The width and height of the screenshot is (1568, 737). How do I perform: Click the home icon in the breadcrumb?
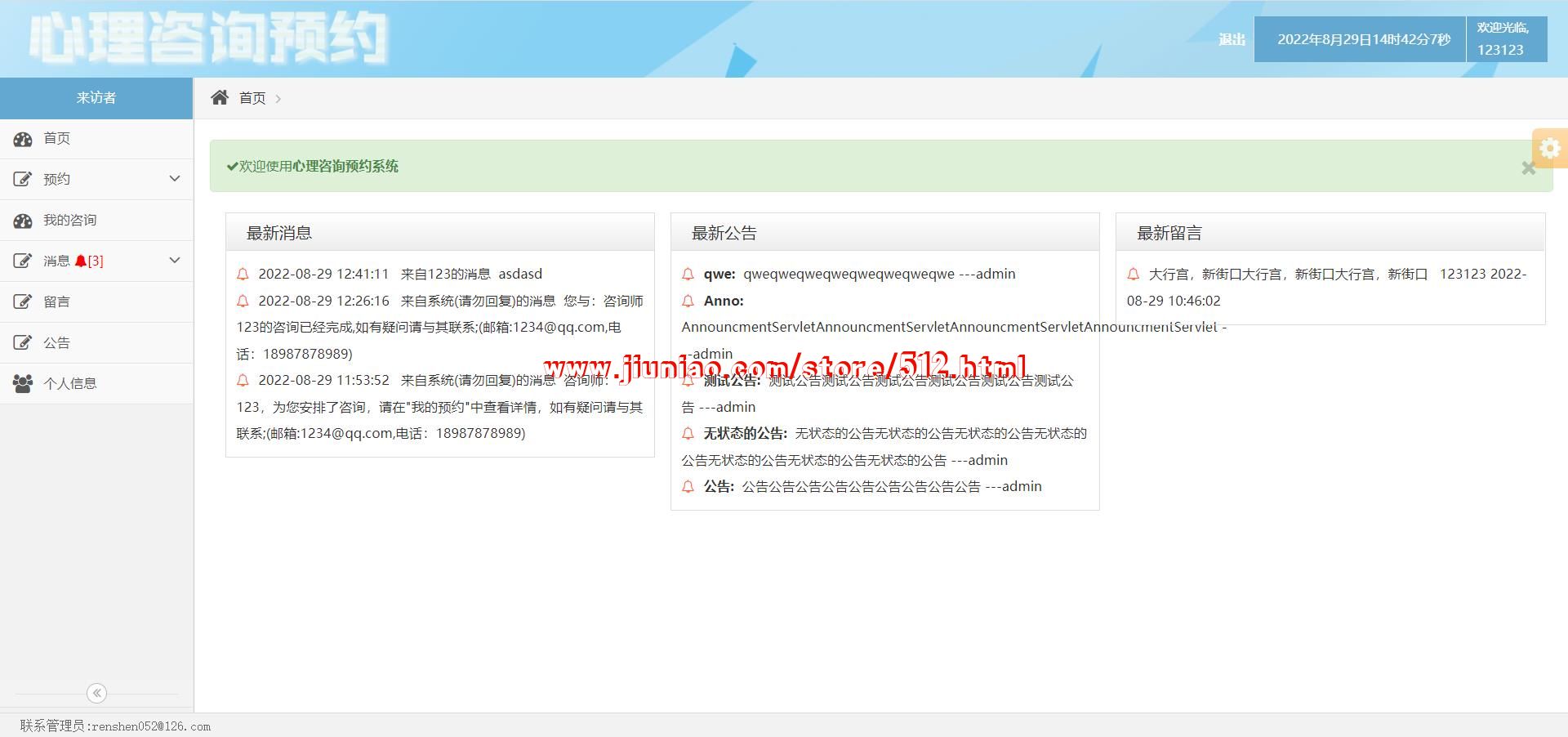220,98
